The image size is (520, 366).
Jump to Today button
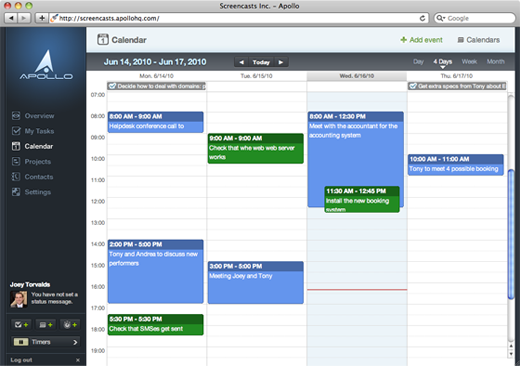point(261,62)
